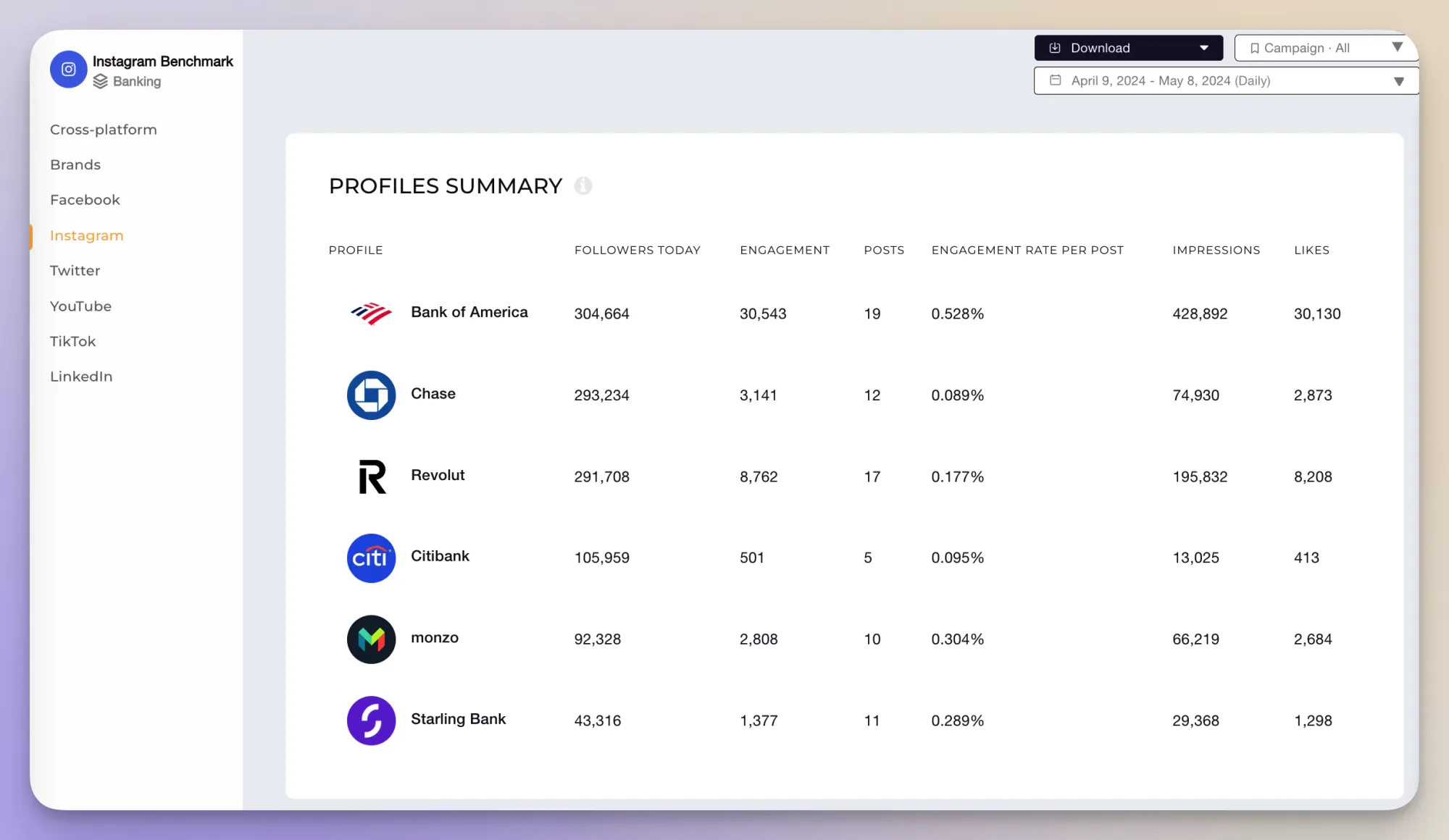1449x840 pixels.
Task: Switch to Twitter benchmark
Action: (75, 270)
